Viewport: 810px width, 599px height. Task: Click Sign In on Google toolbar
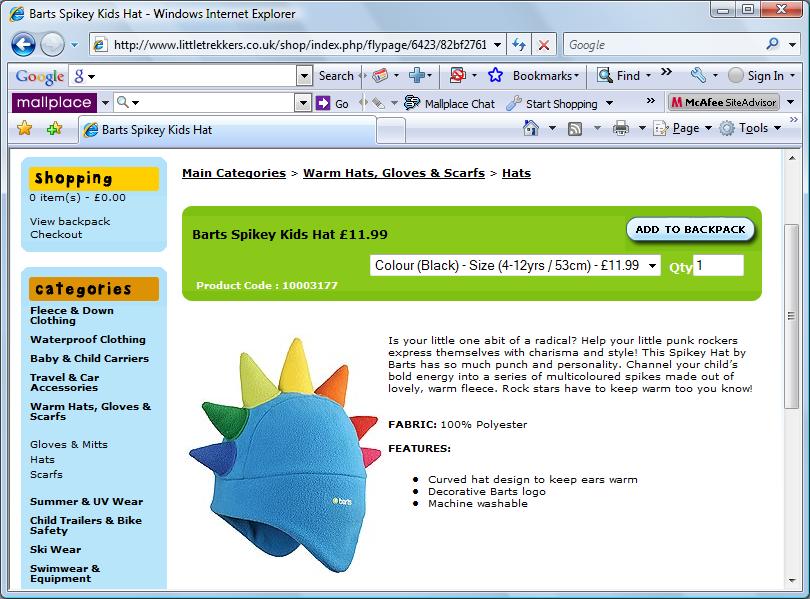pyautogui.click(x=759, y=76)
